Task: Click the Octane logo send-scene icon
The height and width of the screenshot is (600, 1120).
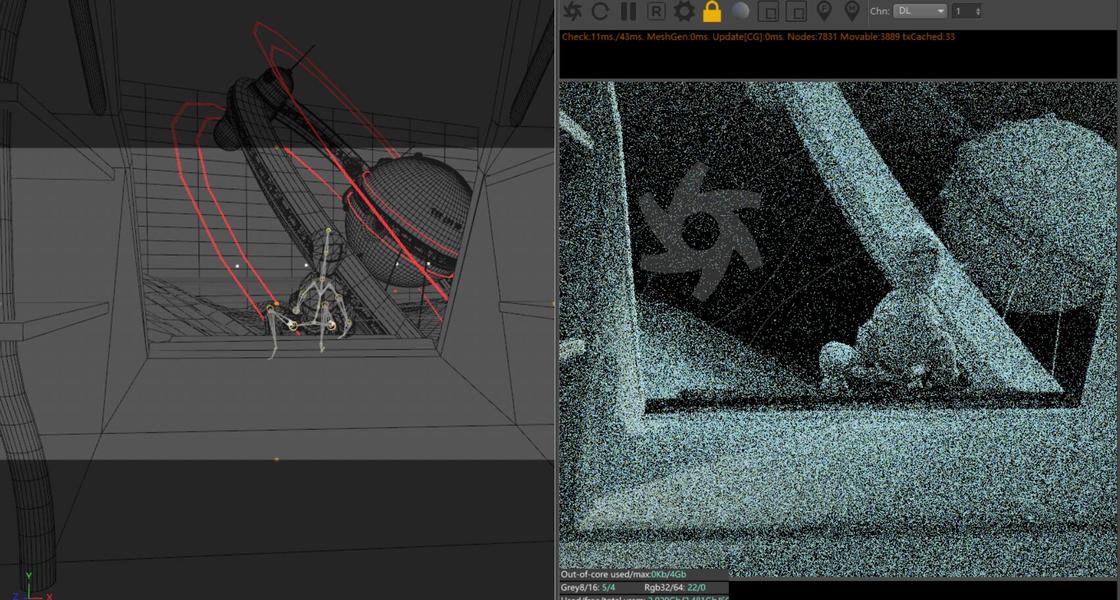Action: (x=572, y=11)
